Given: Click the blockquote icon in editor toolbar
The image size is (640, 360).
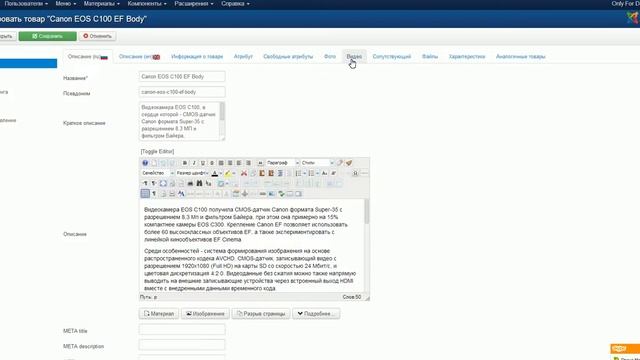Looking at the screenshot, I should (260, 163).
